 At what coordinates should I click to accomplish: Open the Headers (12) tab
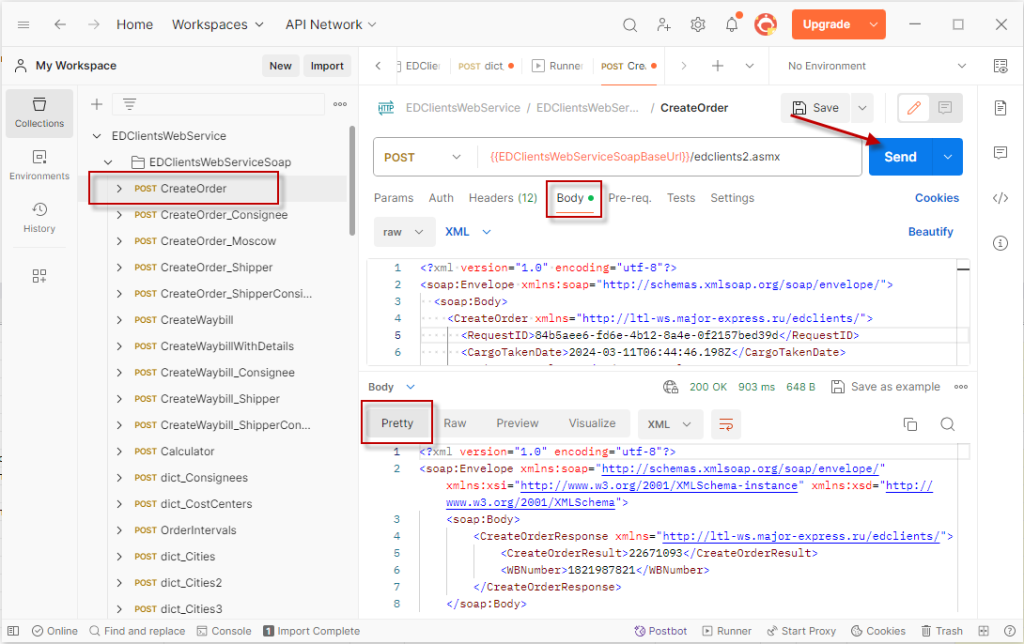(x=503, y=198)
